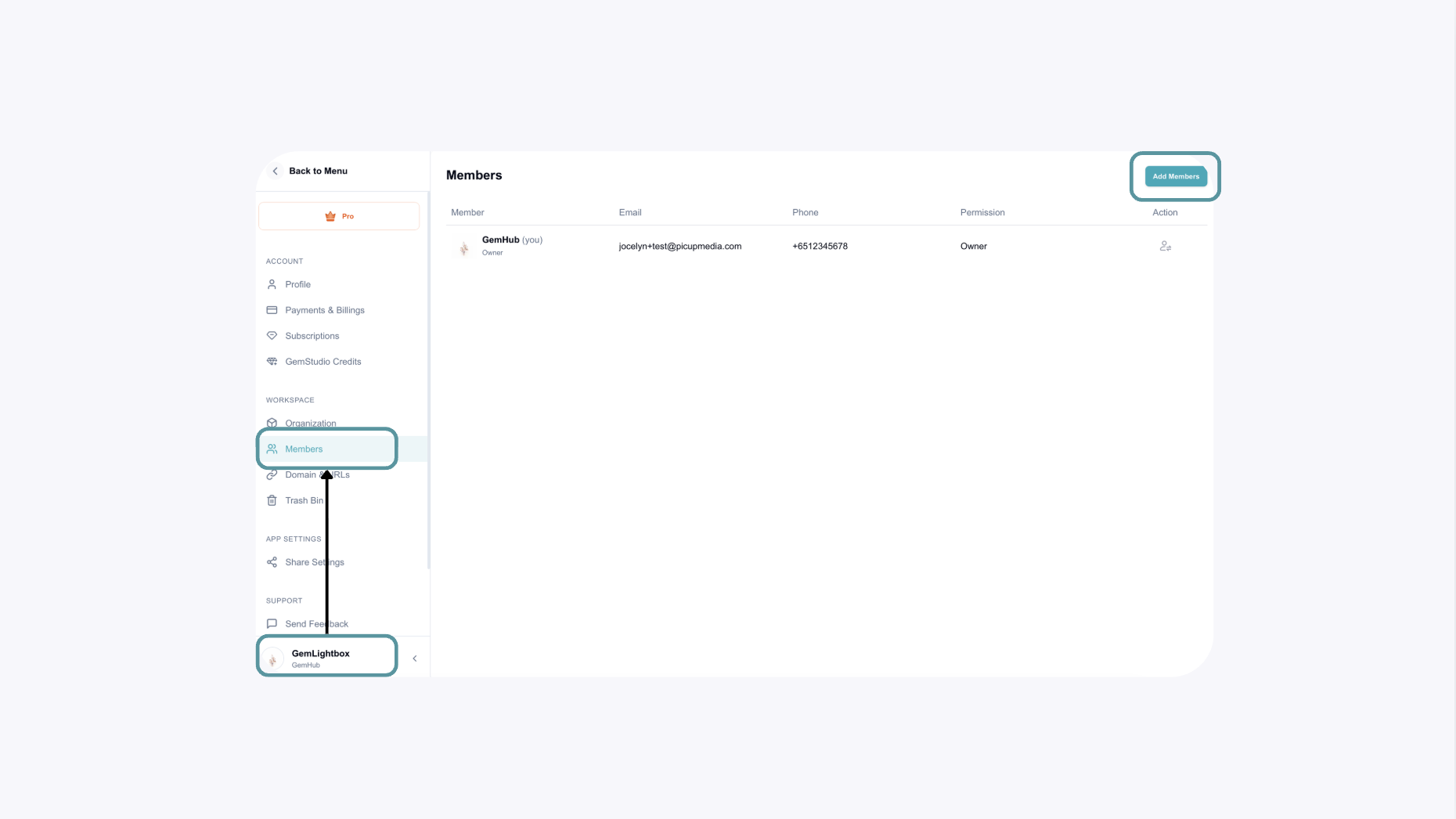Click the Send Feedback chat icon

coord(272,624)
